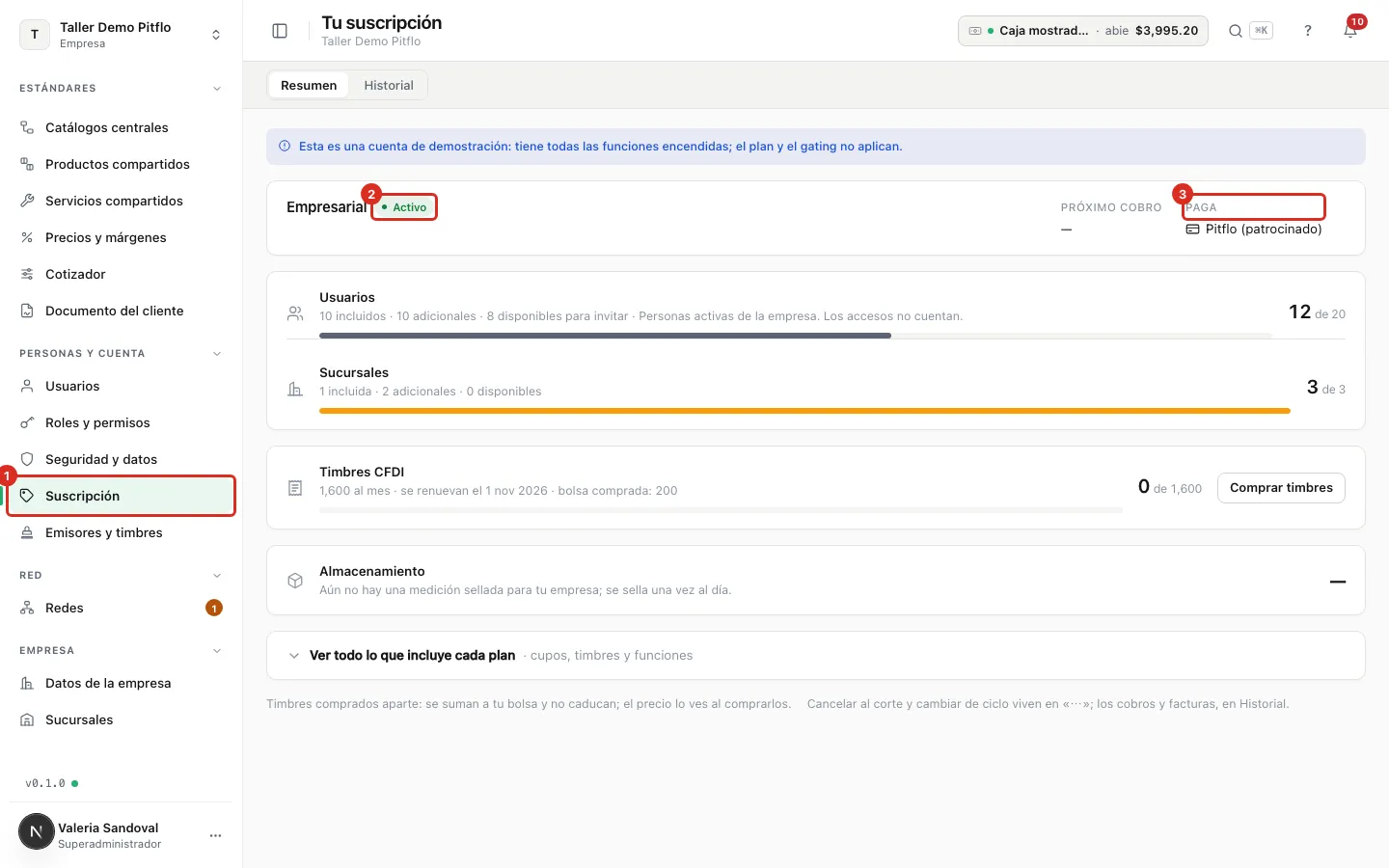
Task: Open the Emisores y timbres stamp icon
Action: pyautogui.click(x=27, y=532)
